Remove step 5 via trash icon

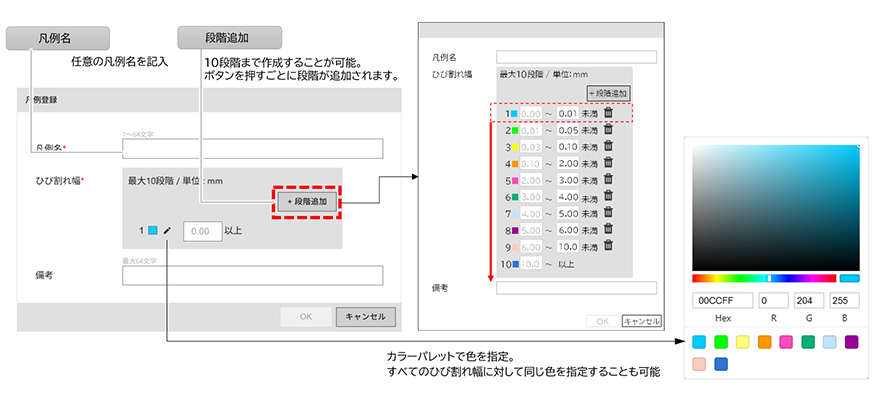[608, 179]
